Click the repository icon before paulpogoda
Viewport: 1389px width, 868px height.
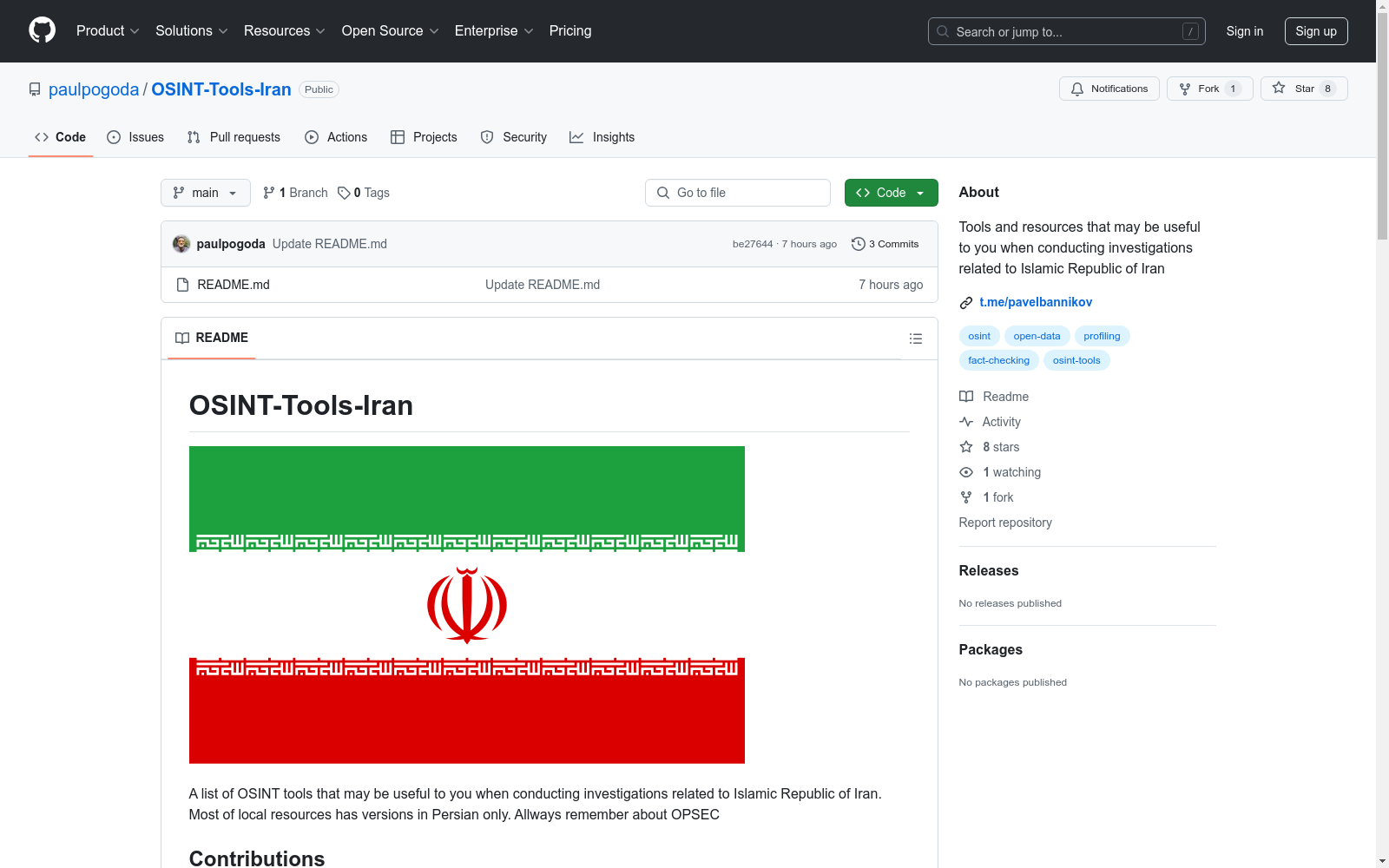[x=35, y=89]
